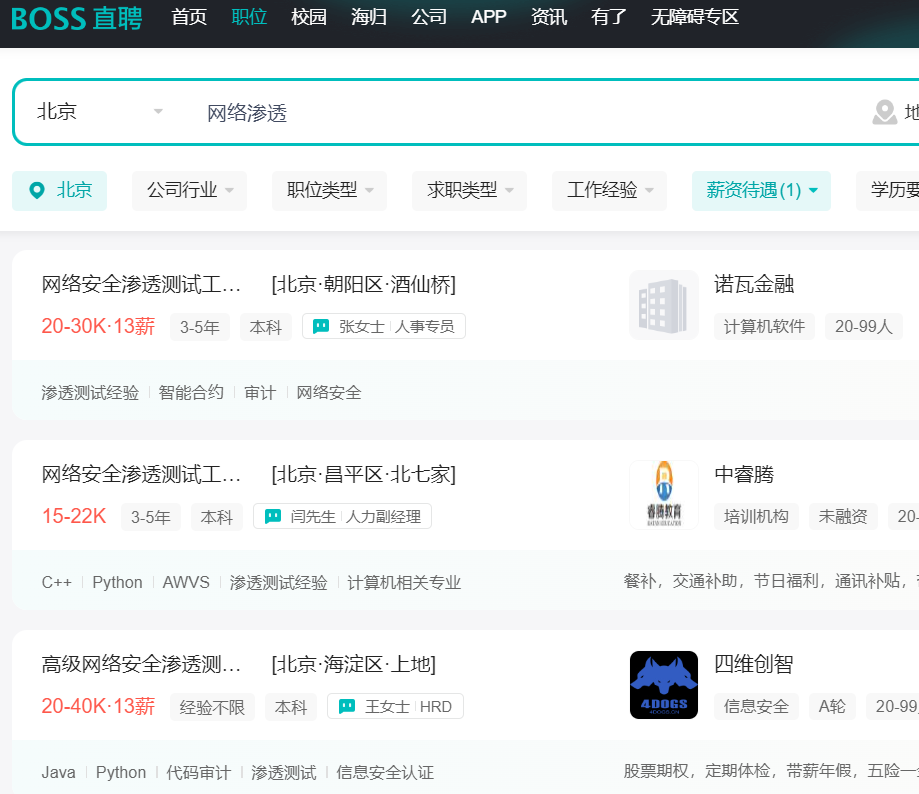Click salary 15-22K
Viewport: 919px width, 794px height.
click(74, 516)
